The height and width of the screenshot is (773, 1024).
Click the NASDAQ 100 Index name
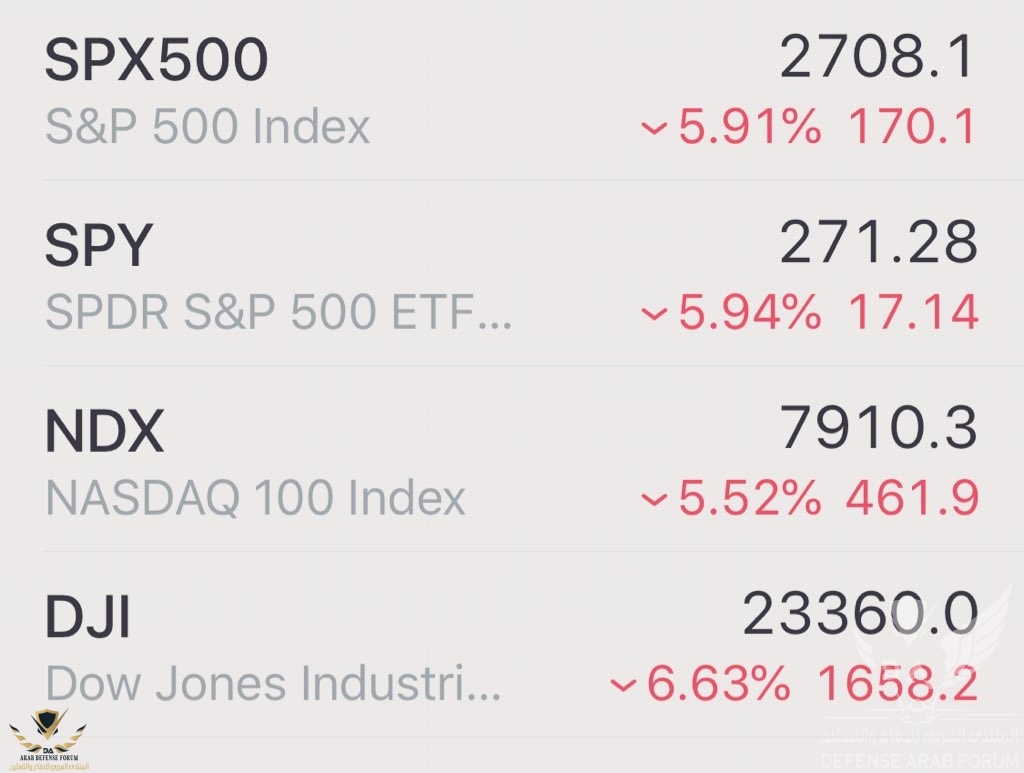pos(256,498)
